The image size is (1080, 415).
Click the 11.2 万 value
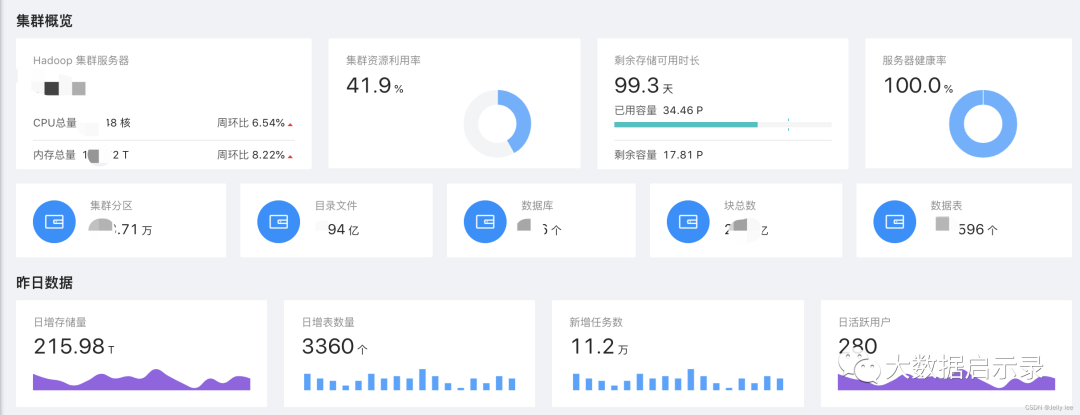point(599,347)
